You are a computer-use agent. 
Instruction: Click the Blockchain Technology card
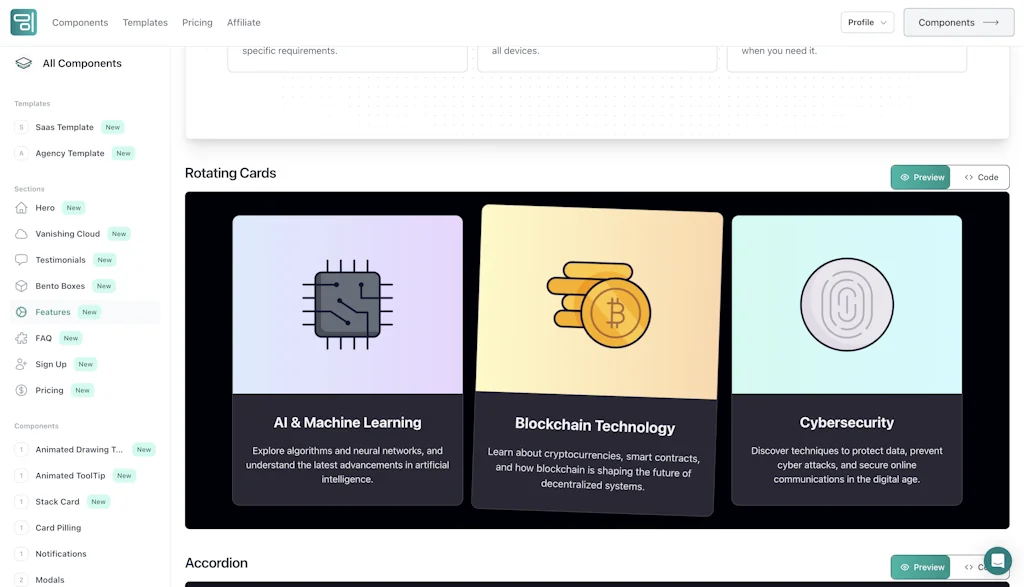coord(597,360)
